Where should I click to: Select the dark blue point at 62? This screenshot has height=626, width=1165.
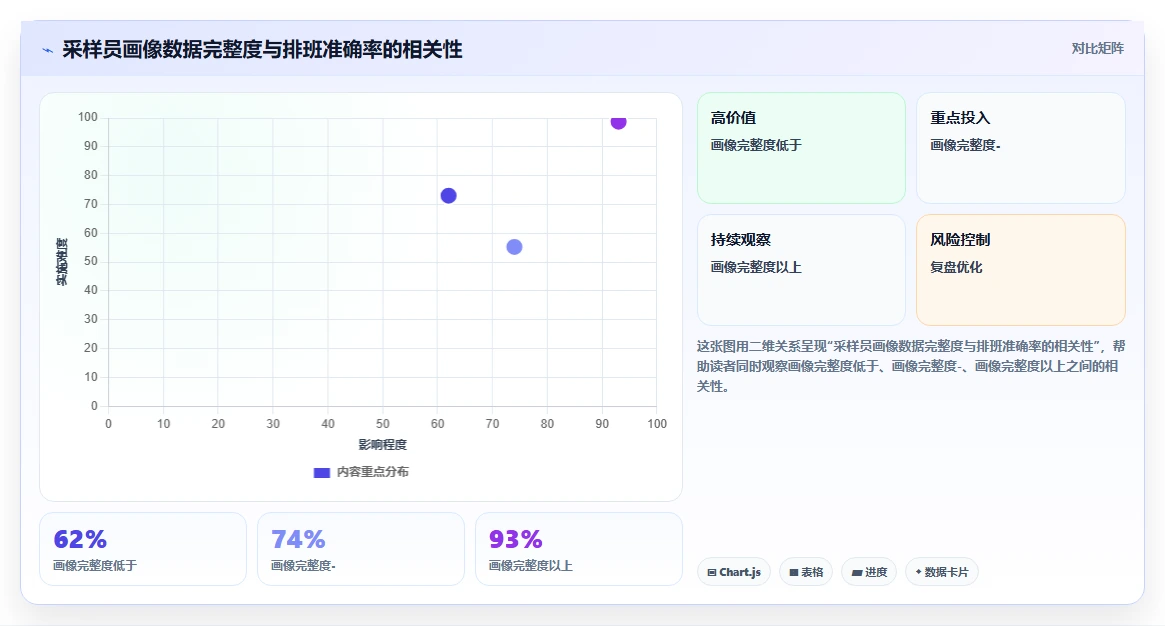click(x=448, y=195)
